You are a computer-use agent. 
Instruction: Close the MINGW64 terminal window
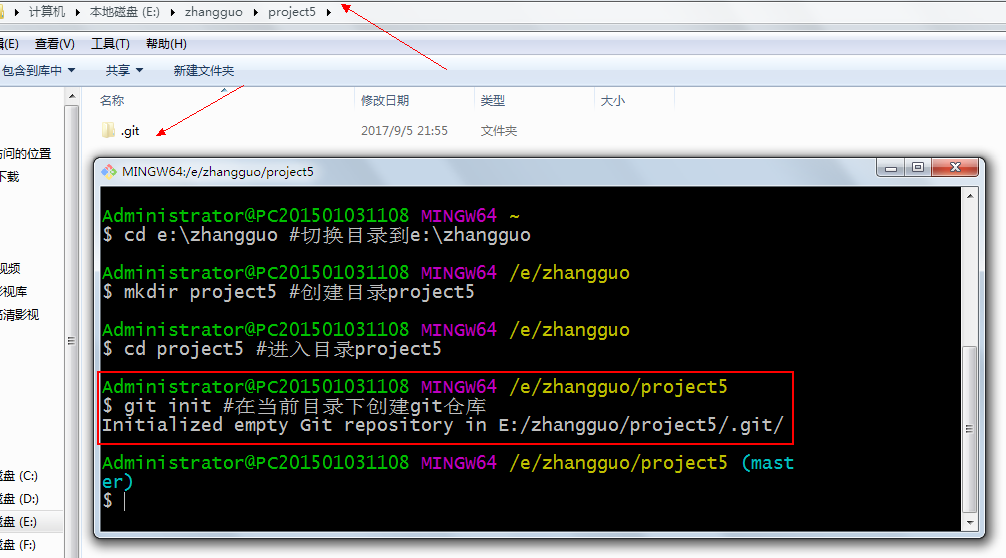[956, 168]
